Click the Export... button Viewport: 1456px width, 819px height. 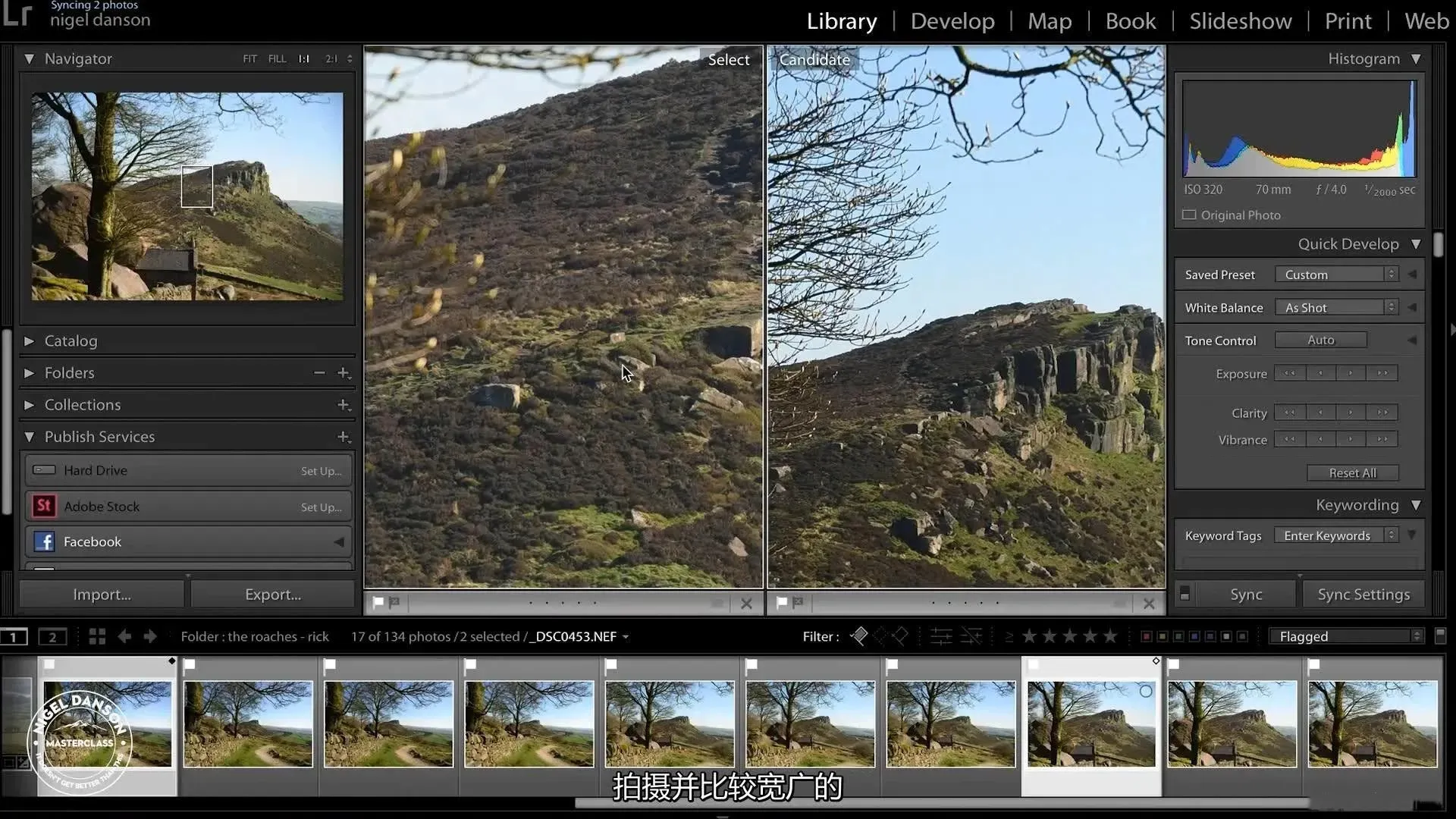(273, 595)
